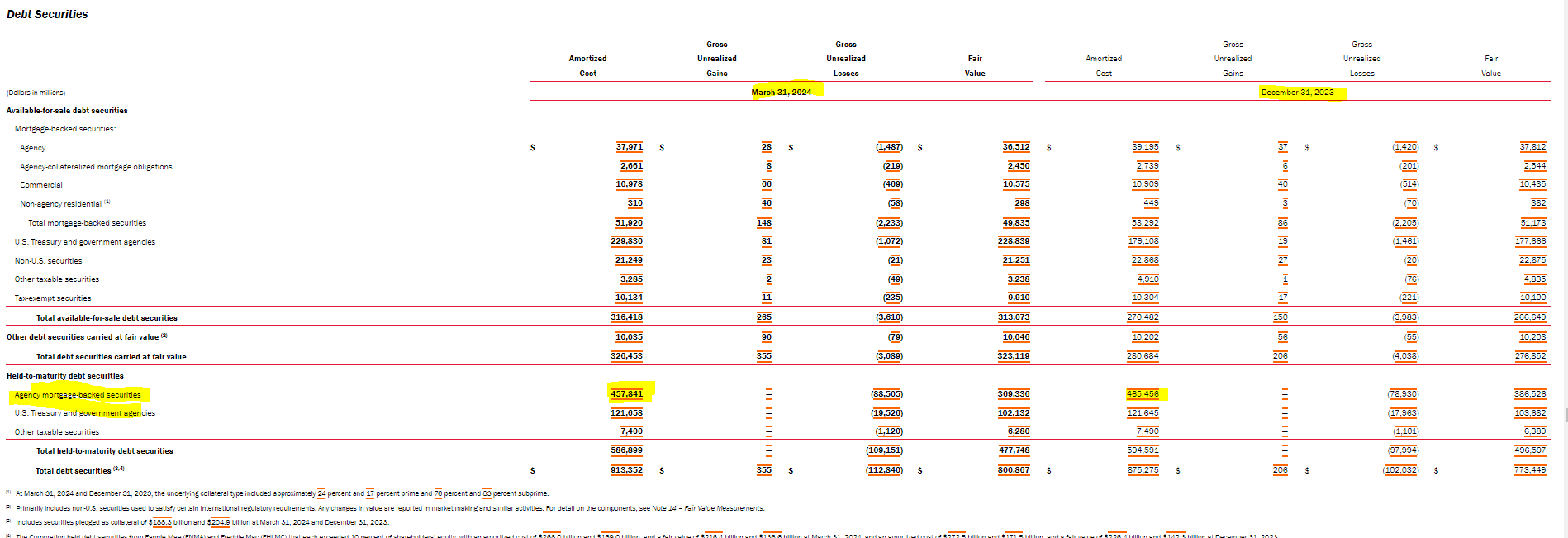Click the highlighted 465,456 amortized cost value
The width and height of the screenshot is (1568, 538).
pyautogui.click(x=1143, y=394)
